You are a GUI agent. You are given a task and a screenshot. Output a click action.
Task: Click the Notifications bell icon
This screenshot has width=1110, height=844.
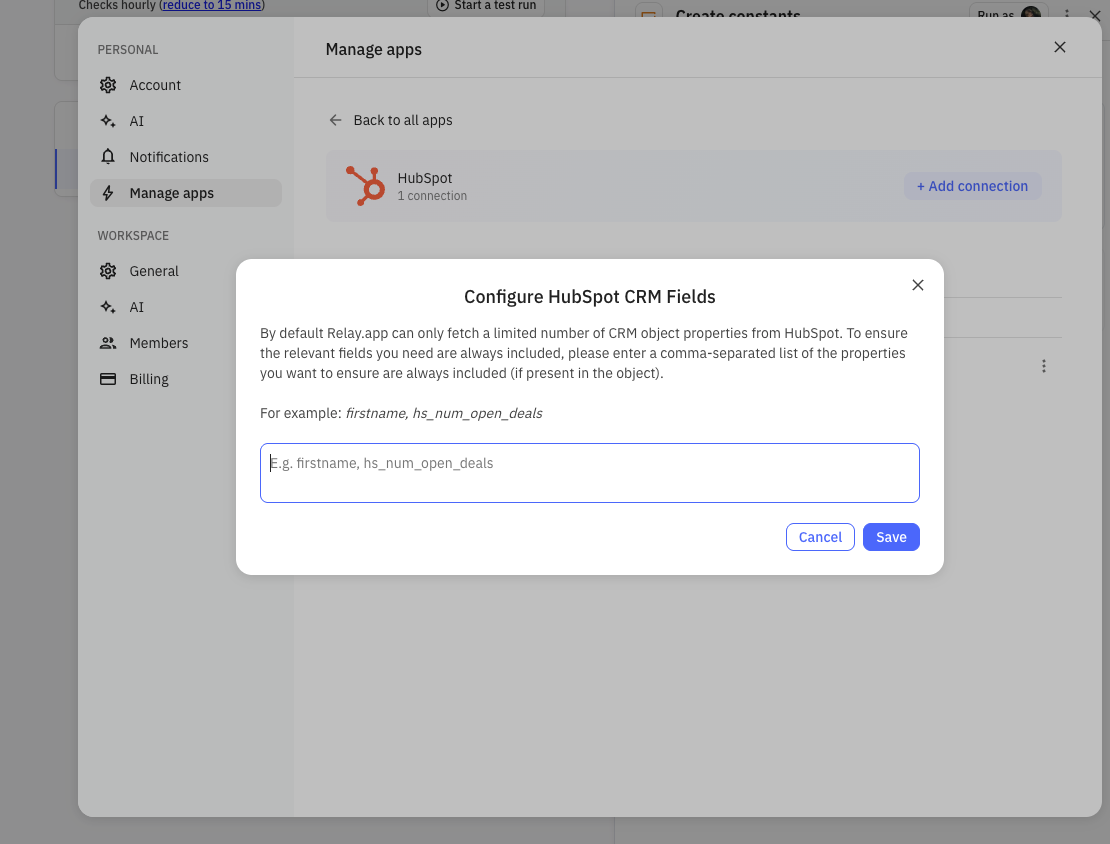pyautogui.click(x=108, y=157)
